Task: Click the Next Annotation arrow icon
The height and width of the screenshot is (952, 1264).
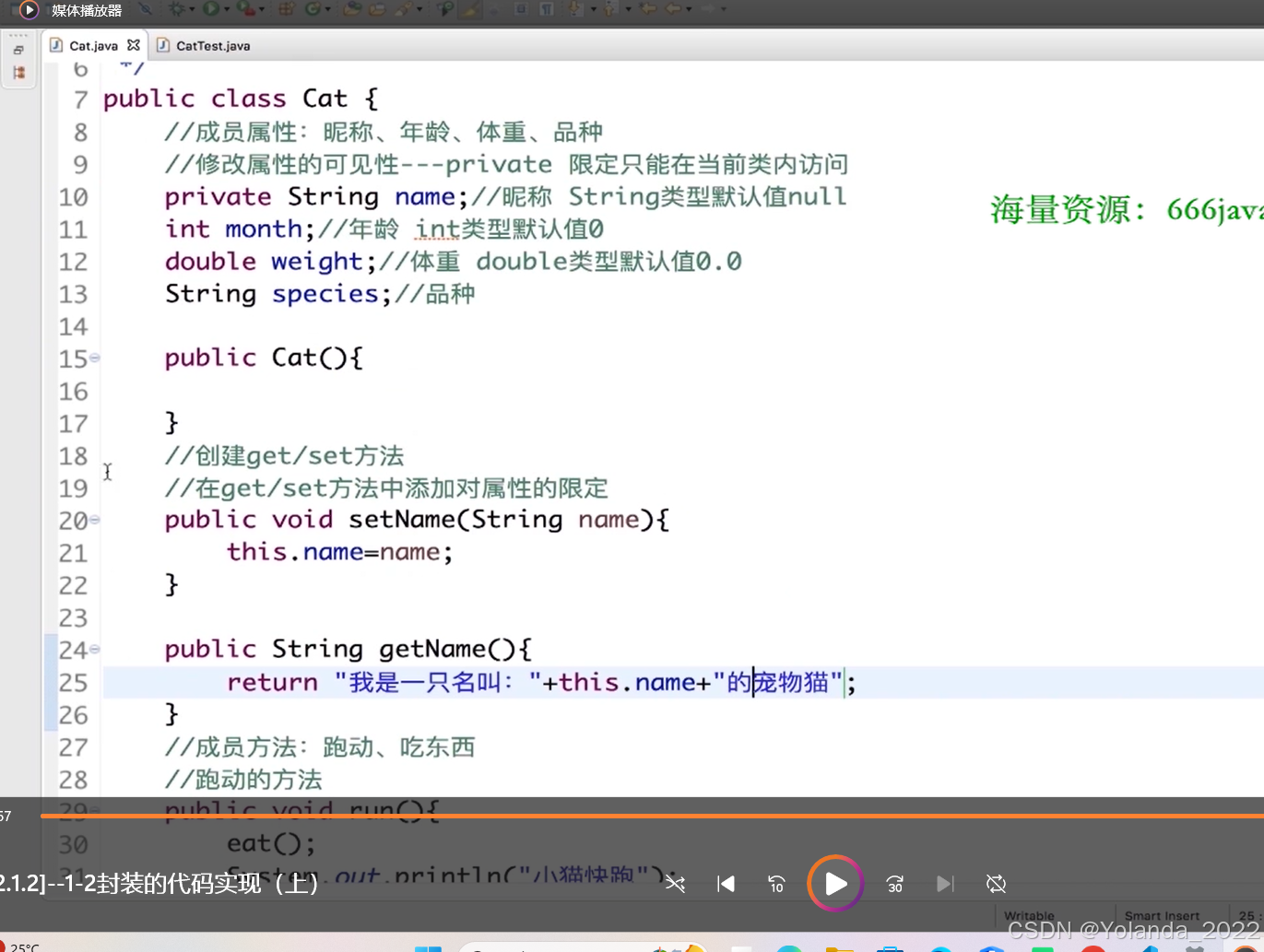Action: (574, 9)
